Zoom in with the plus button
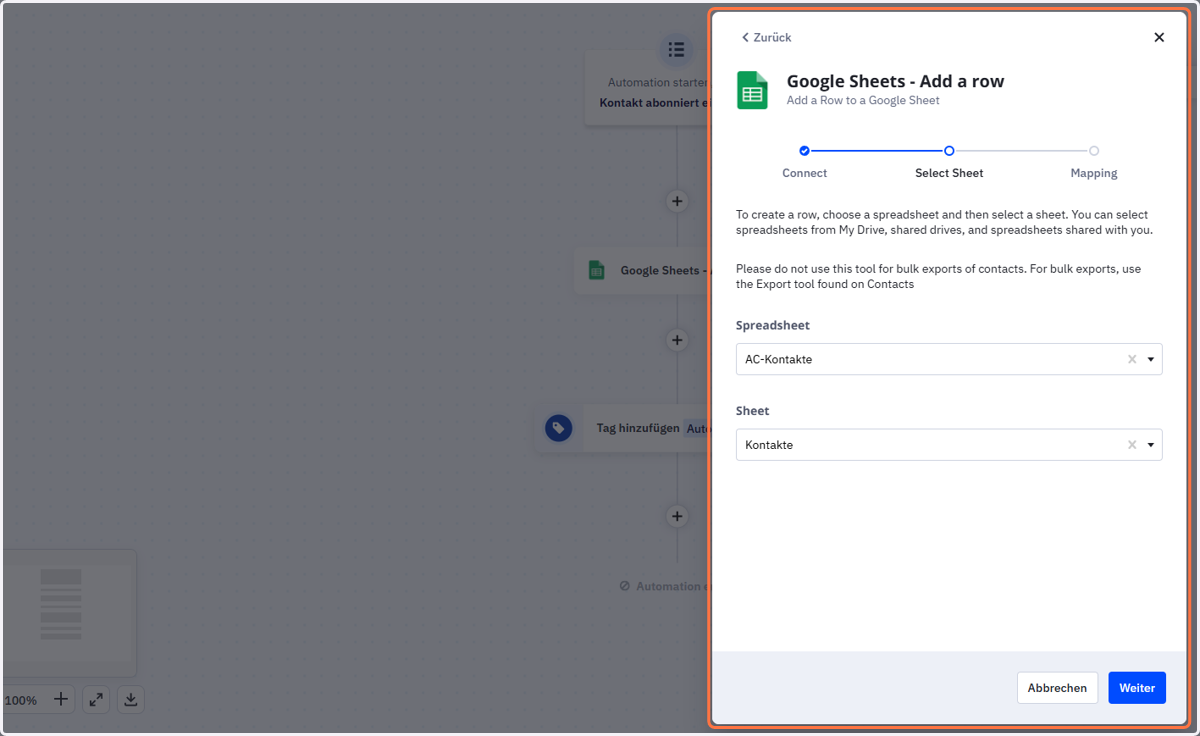This screenshot has height=736, width=1200. tap(60, 699)
